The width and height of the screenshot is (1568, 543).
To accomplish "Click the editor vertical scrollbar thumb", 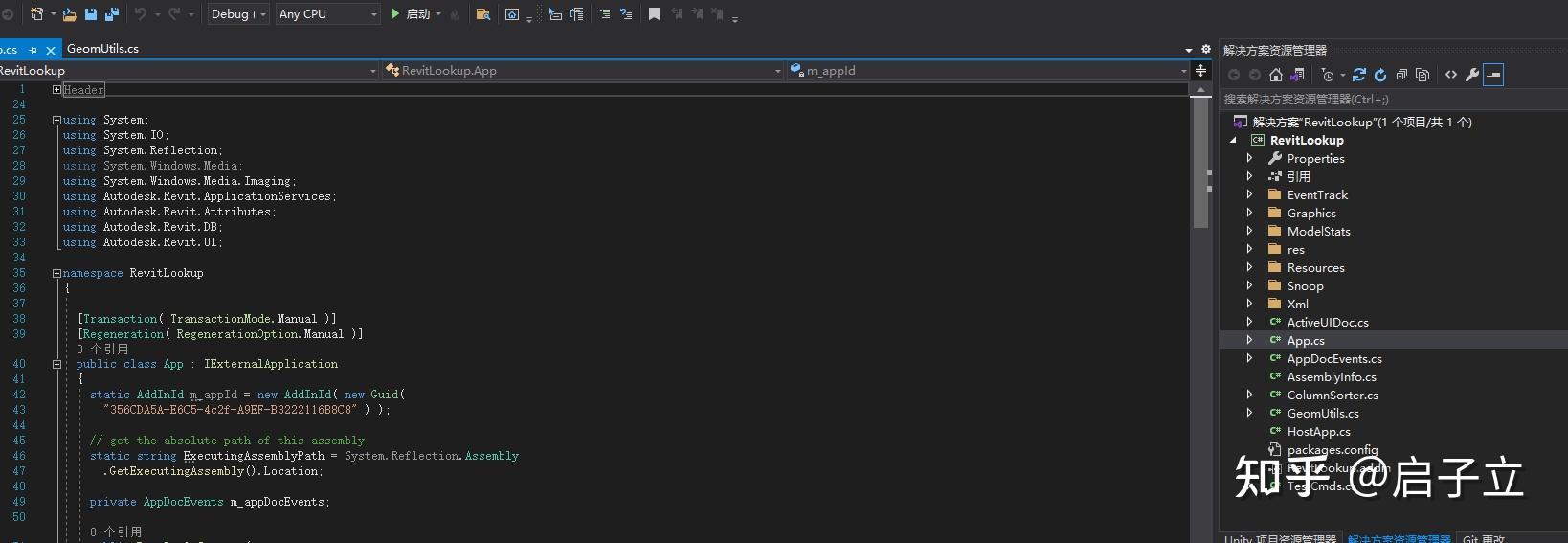I will (x=1200, y=162).
